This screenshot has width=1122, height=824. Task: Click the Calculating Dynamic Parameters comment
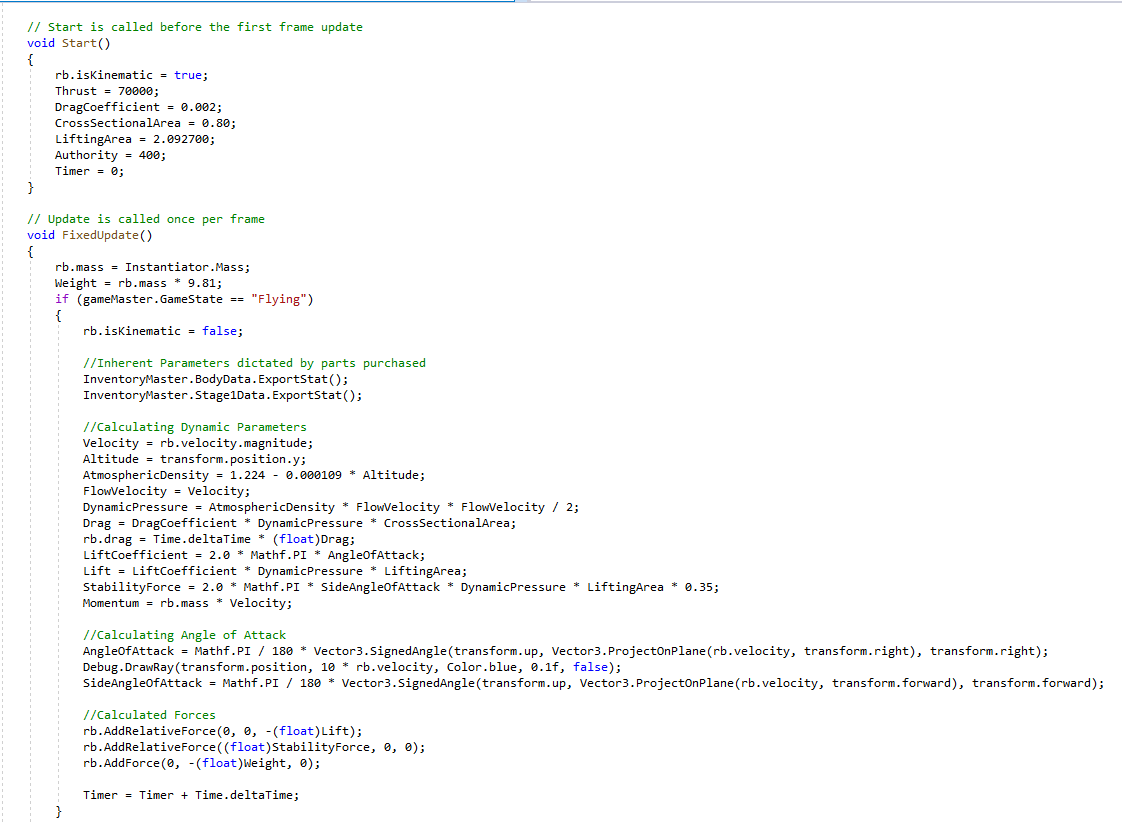(x=195, y=426)
